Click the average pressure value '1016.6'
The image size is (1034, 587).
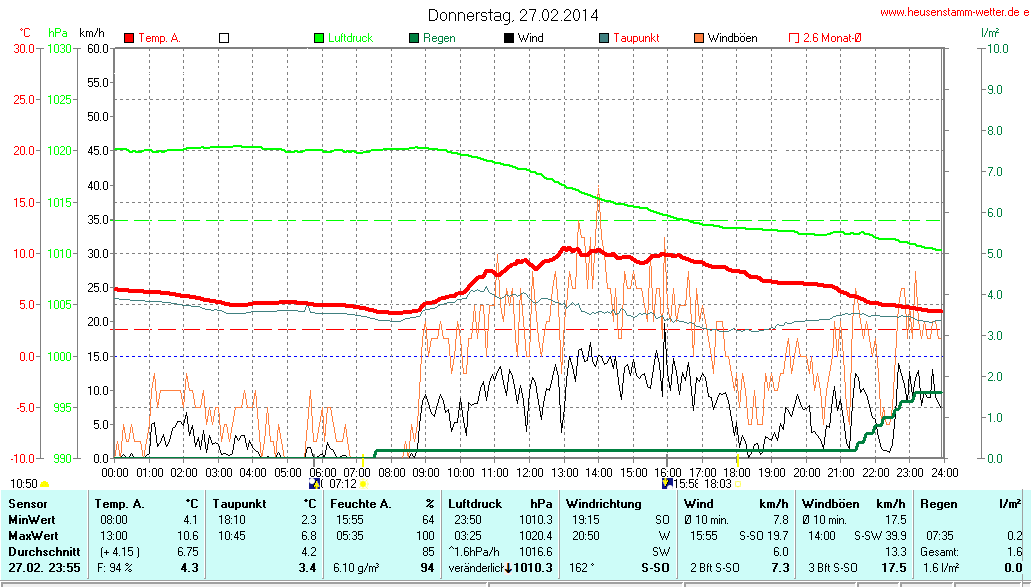click(536, 551)
